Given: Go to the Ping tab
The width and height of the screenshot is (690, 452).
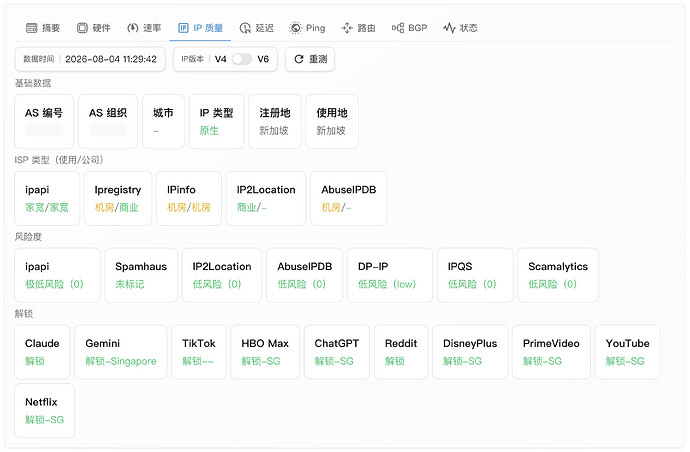Looking at the screenshot, I should [308, 28].
